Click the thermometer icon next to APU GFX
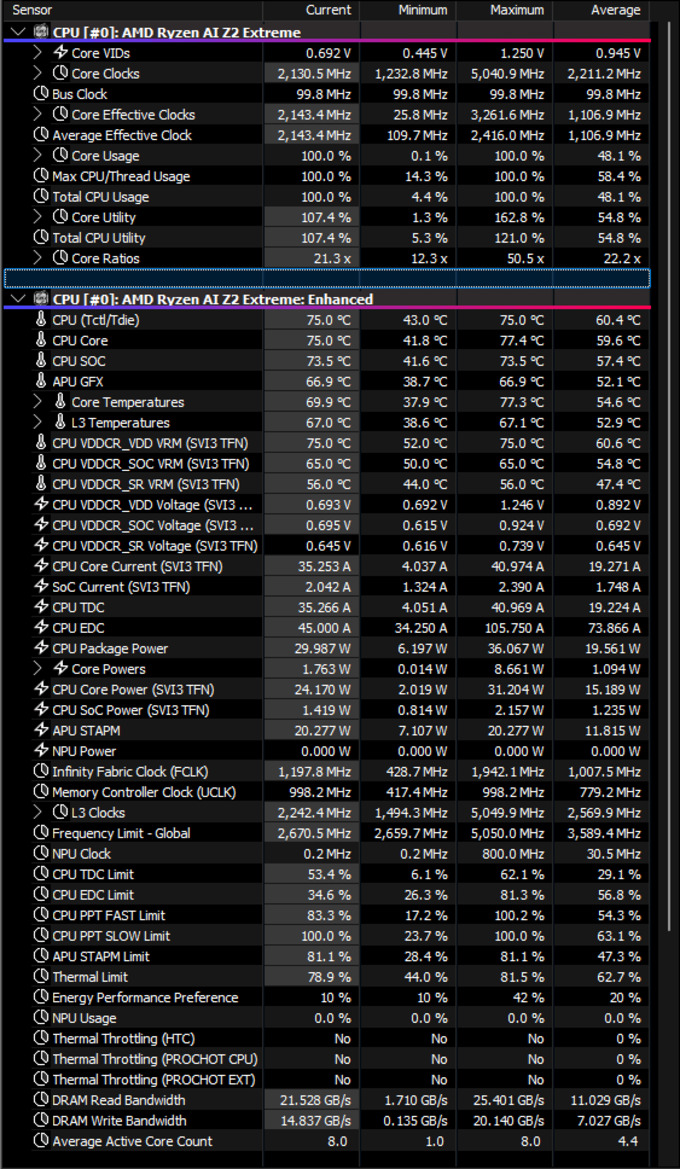Screen dimensions: 680x1169 [x=41, y=381]
